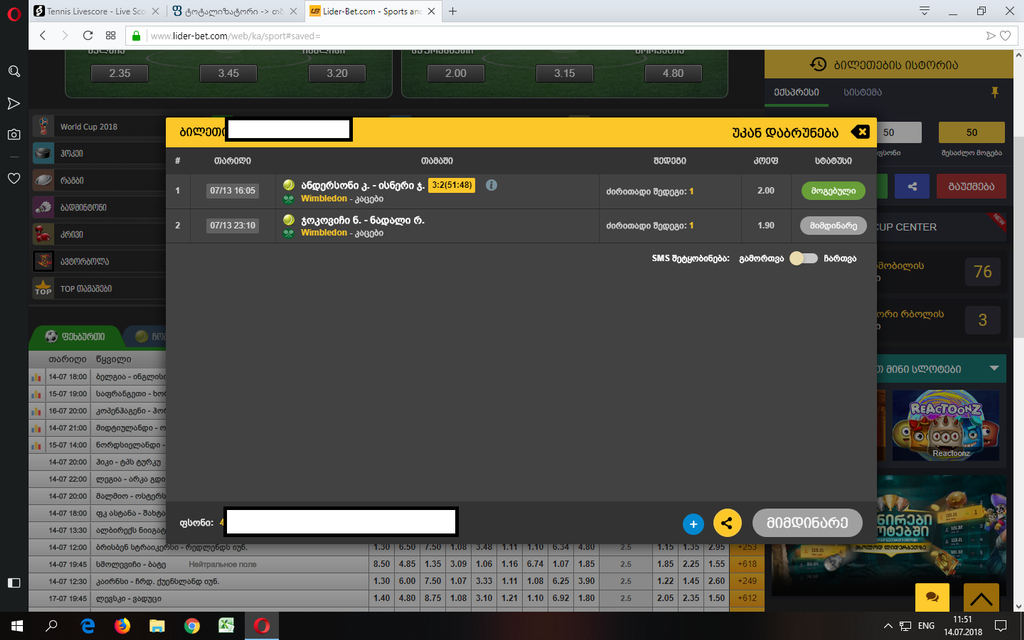Click back return label in ticket header
The image size is (1024, 640).
[786, 133]
